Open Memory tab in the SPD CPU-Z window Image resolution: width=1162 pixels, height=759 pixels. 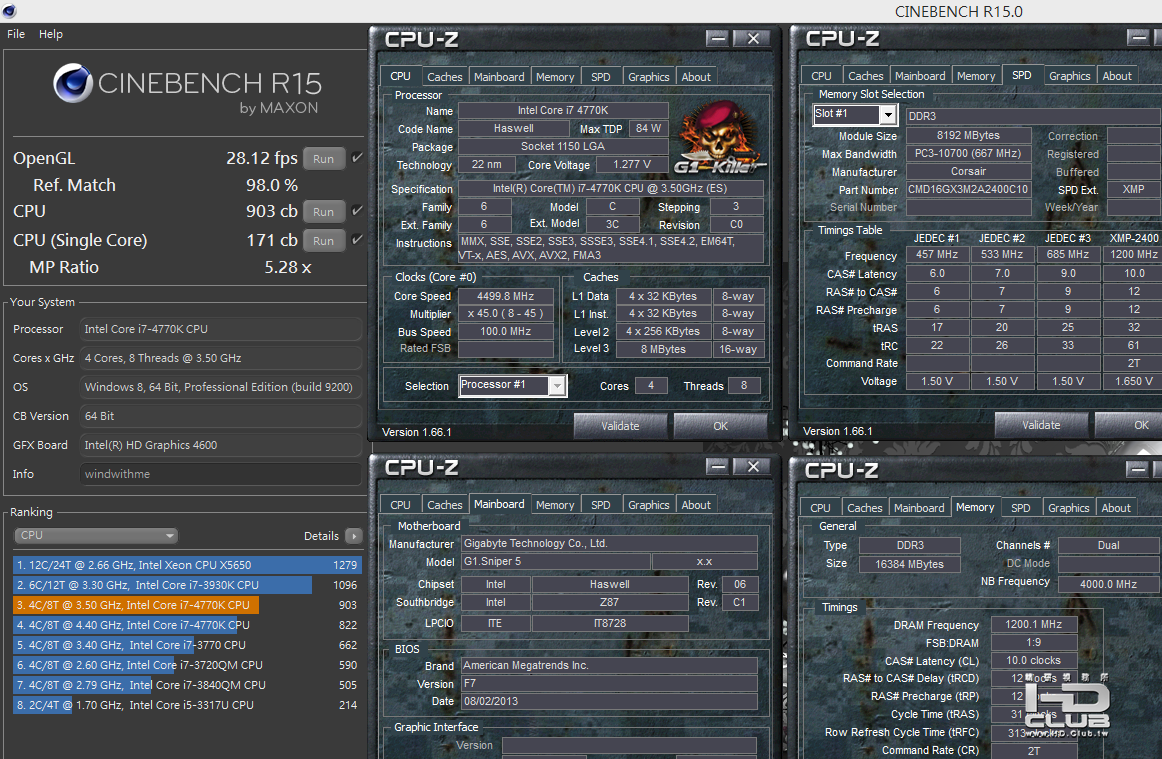click(x=975, y=76)
